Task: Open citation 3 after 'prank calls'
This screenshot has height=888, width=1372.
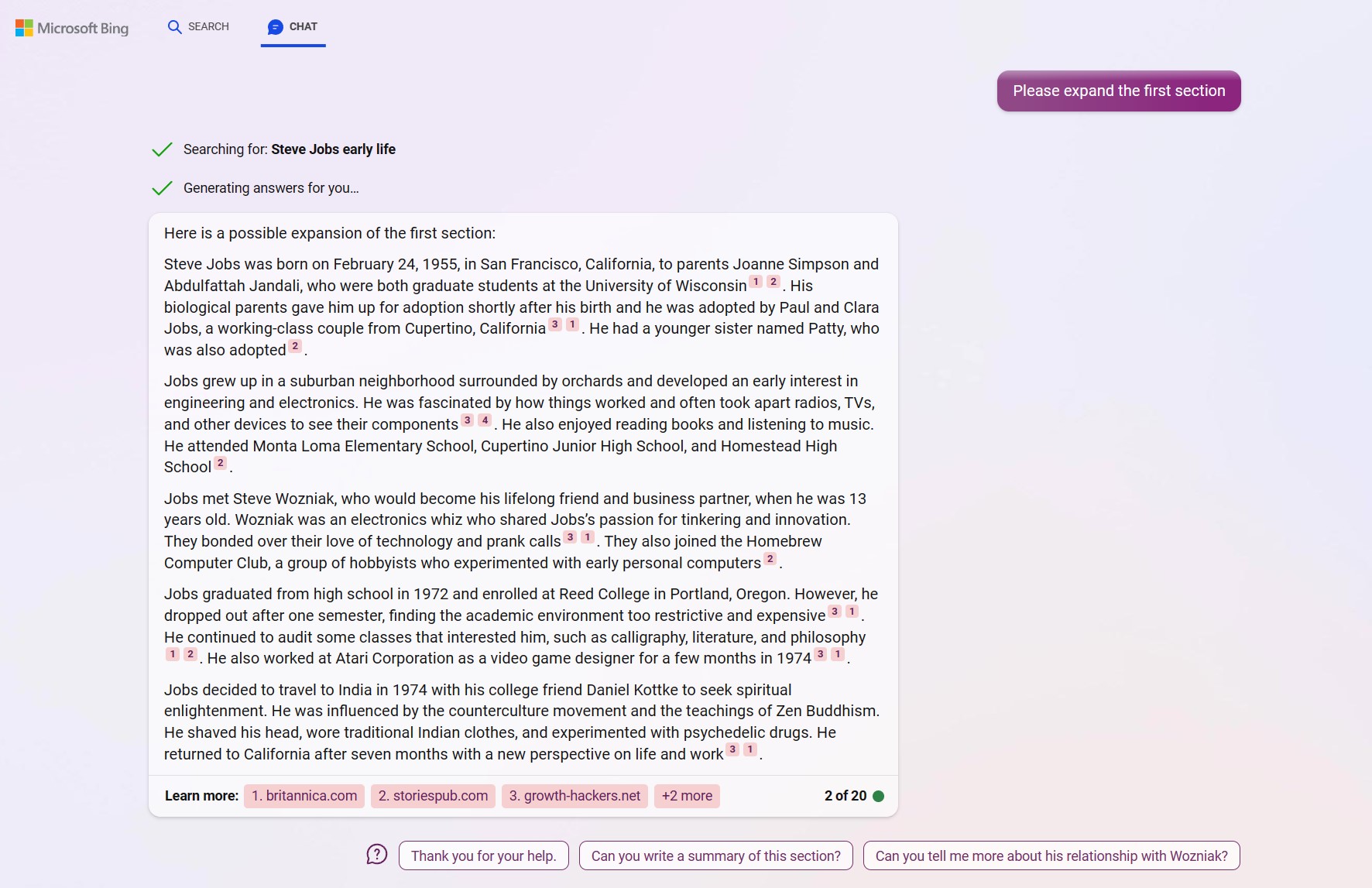Action: (x=571, y=537)
